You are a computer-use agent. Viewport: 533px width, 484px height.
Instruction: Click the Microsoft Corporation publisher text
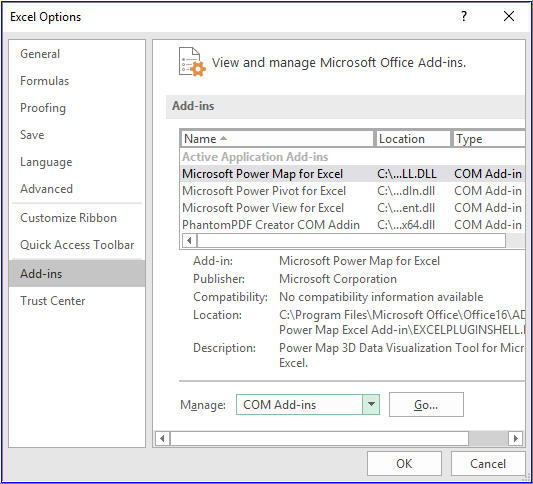click(x=338, y=279)
